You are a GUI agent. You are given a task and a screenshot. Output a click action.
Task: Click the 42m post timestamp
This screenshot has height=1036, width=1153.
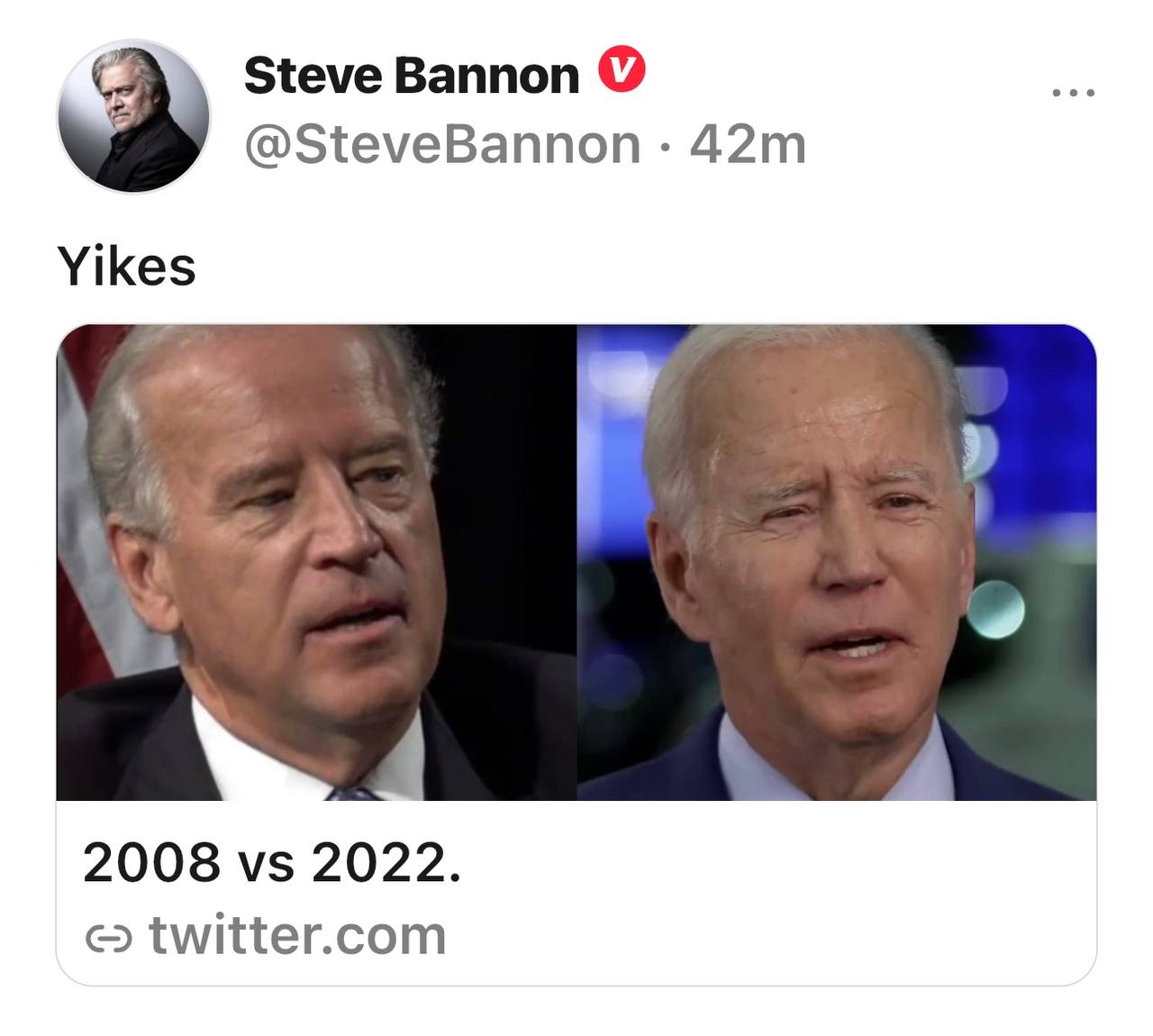[748, 144]
